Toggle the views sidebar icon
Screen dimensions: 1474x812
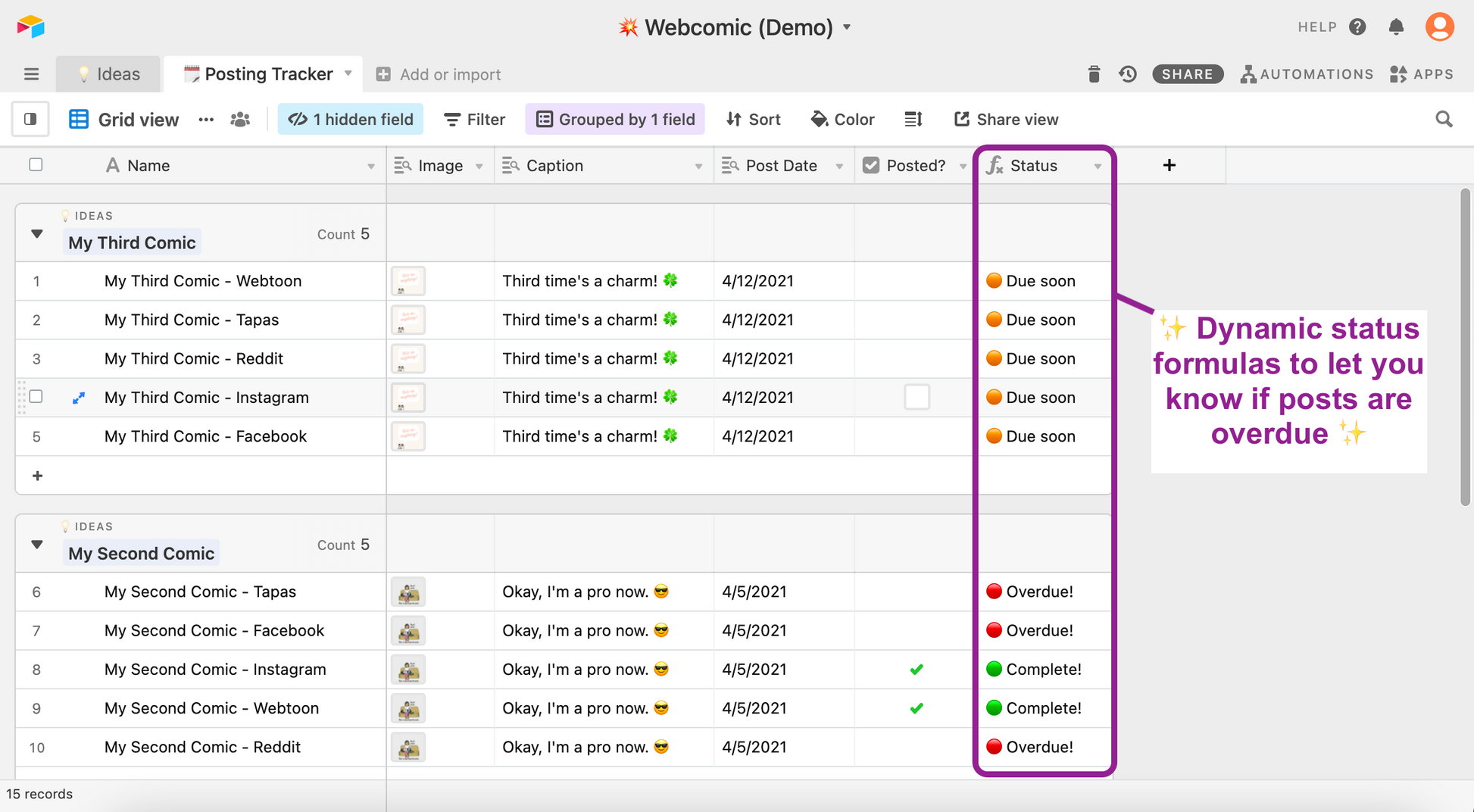30,119
